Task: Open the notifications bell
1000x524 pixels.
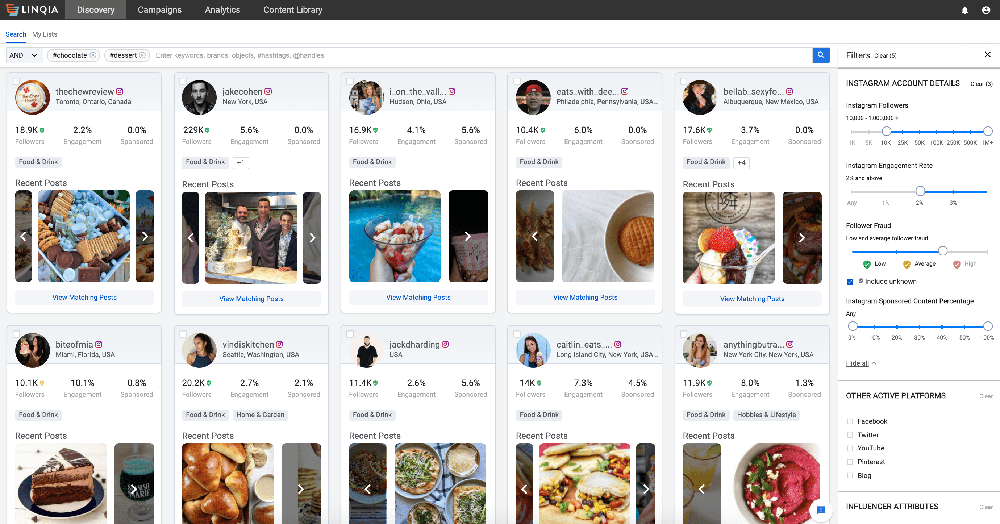Action: click(965, 10)
